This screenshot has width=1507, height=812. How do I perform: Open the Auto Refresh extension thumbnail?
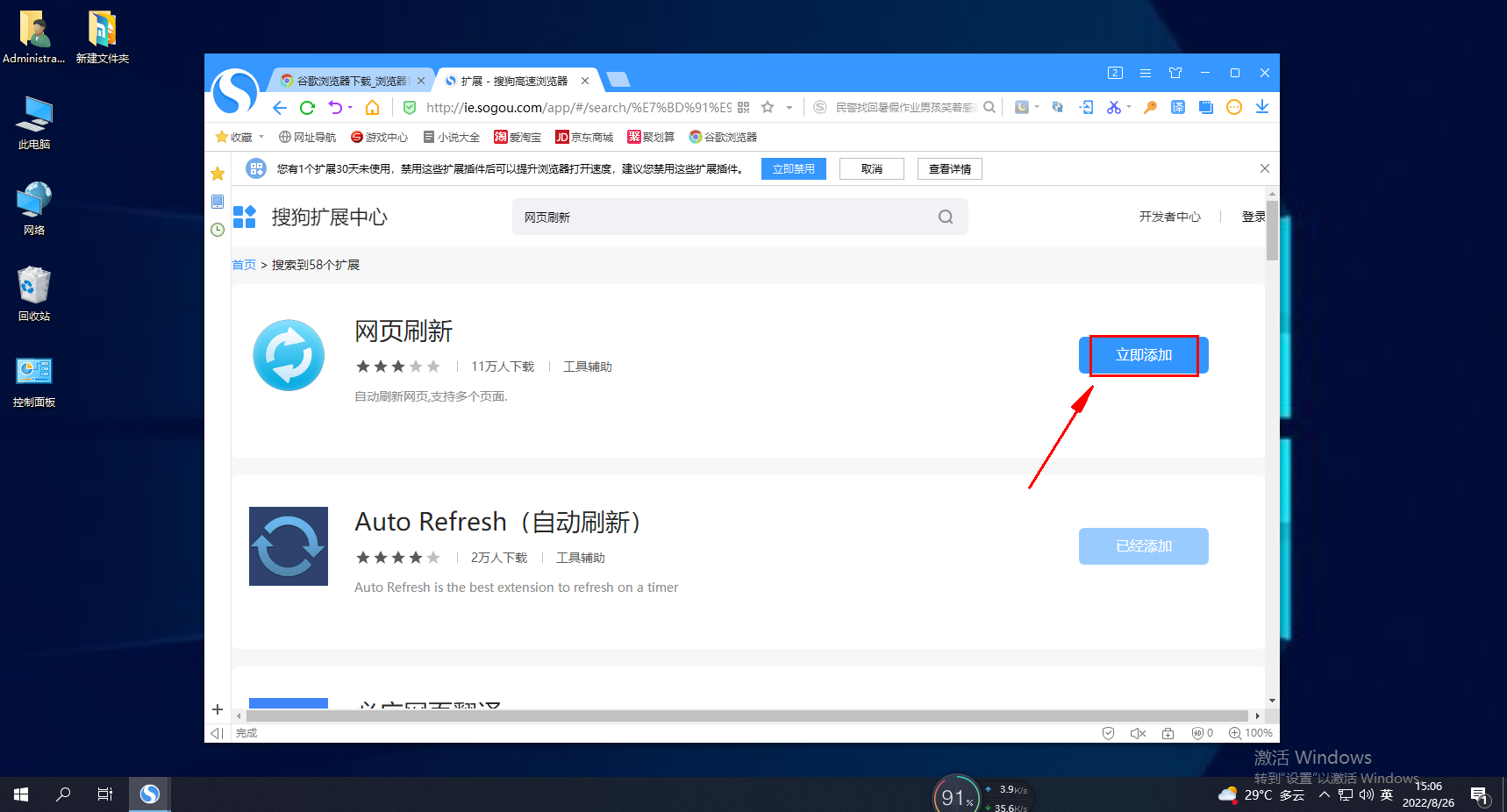click(289, 546)
